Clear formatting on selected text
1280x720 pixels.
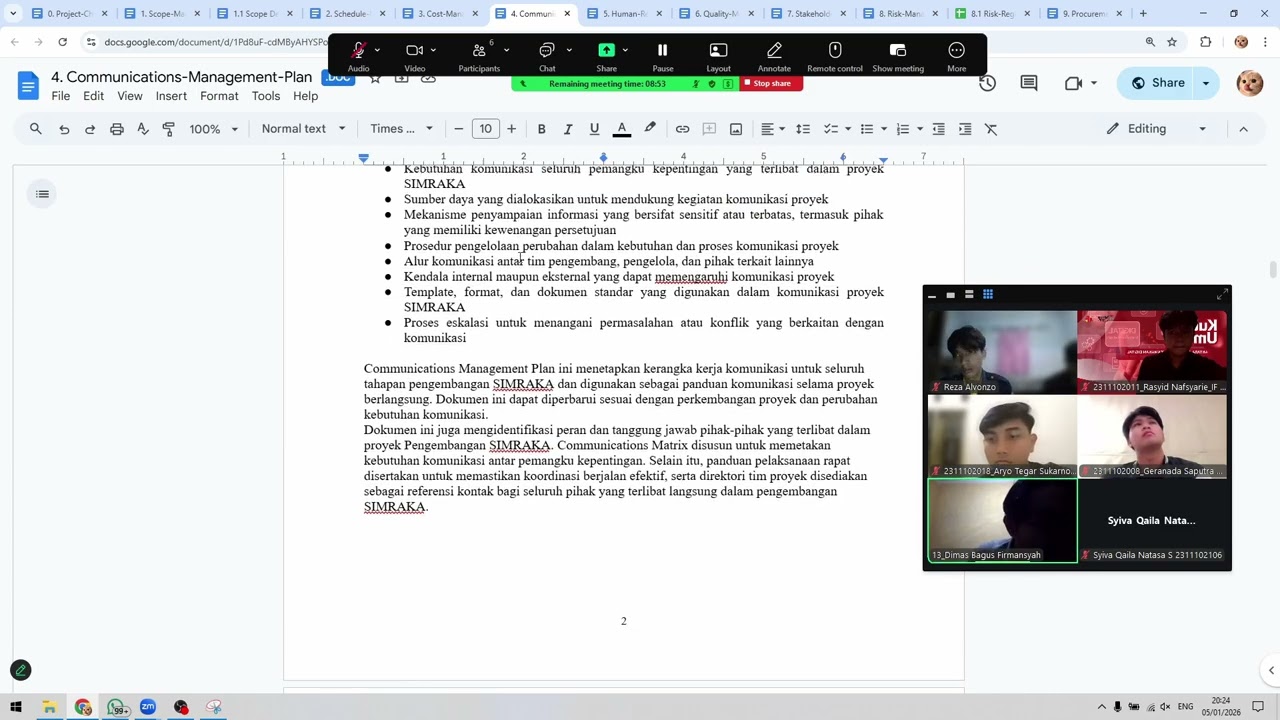[991, 129]
